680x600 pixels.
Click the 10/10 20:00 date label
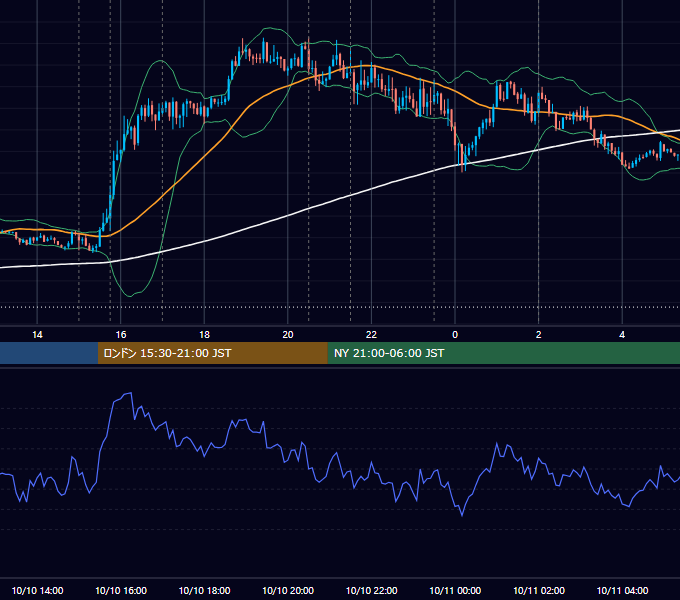point(288,590)
